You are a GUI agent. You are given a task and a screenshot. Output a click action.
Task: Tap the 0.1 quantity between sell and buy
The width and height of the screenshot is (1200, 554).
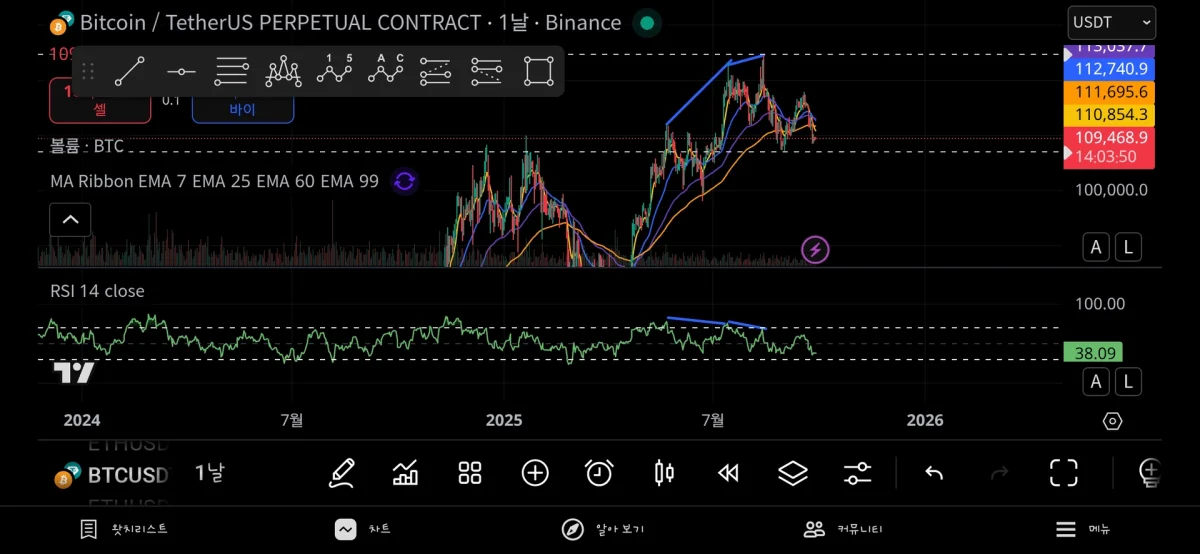point(171,100)
